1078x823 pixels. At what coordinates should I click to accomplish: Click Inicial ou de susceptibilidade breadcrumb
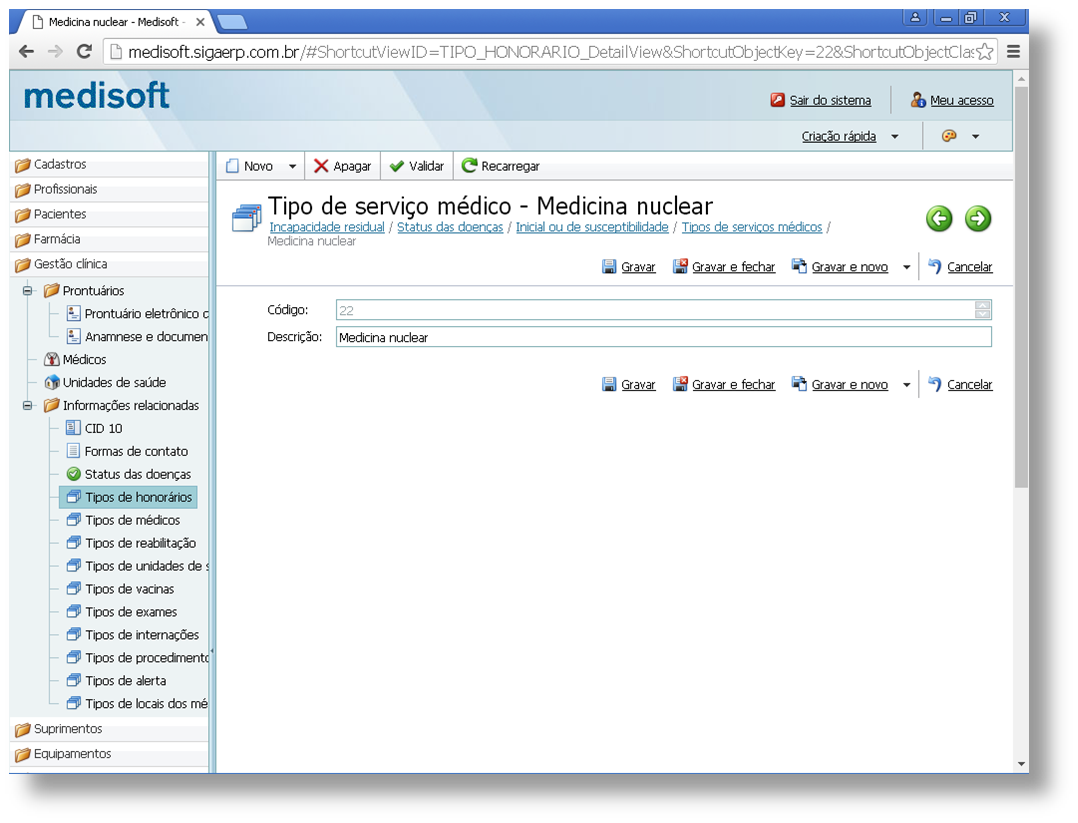pos(592,227)
